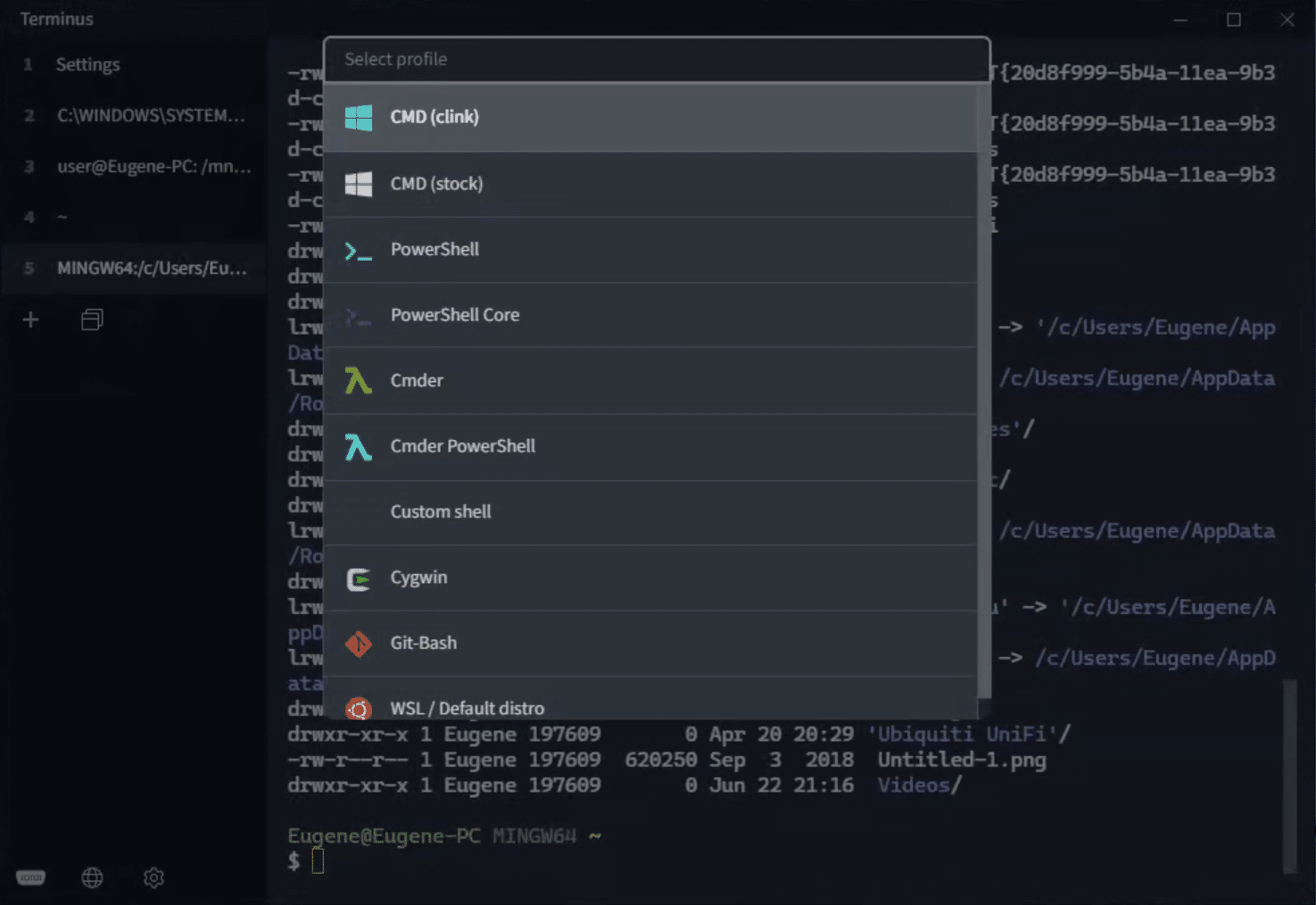Select the PowerShell profile icon
The height and width of the screenshot is (905, 1316).
click(358, 251)
